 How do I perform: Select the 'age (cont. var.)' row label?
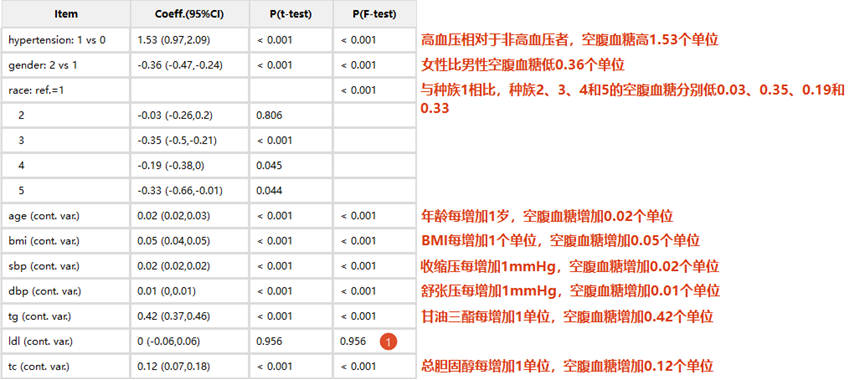(44, 216)
